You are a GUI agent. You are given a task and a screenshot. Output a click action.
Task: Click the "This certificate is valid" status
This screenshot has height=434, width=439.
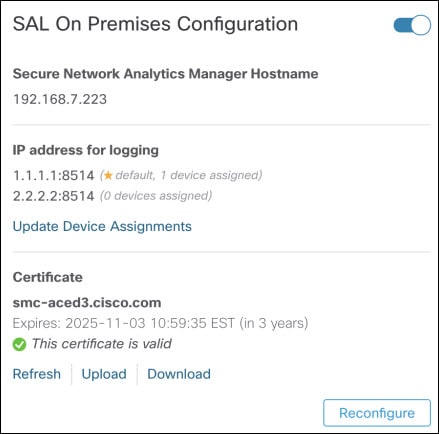point(102,344)
